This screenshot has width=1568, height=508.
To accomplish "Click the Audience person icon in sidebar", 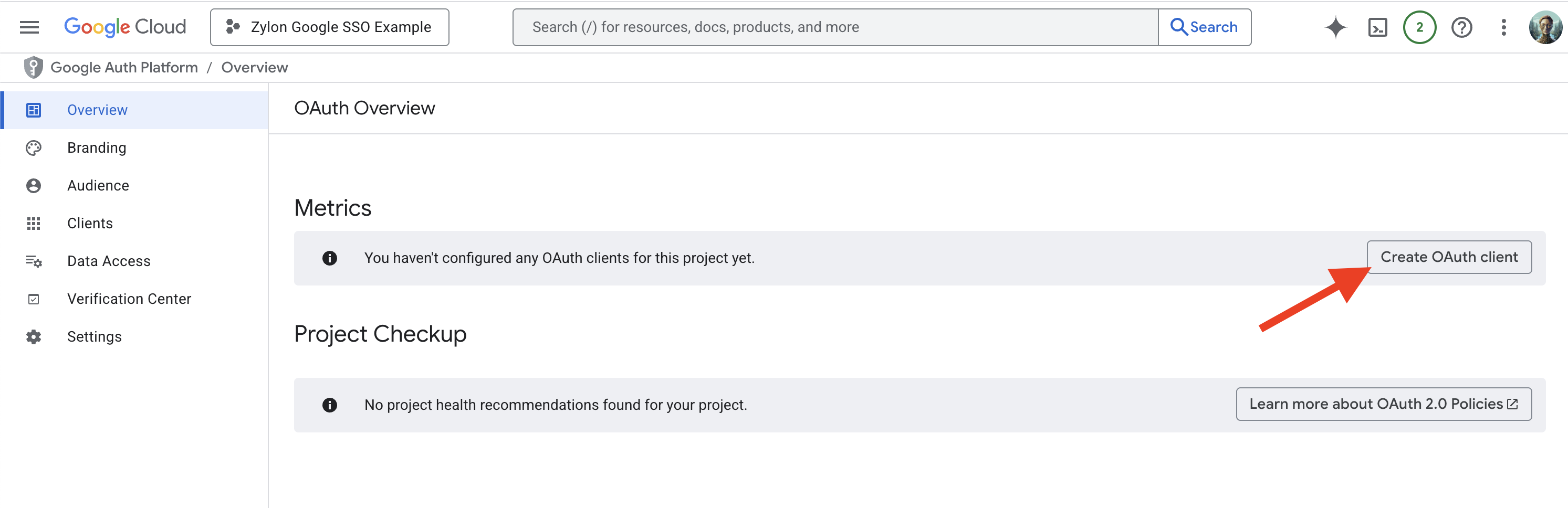I will [x=33, y=185].
